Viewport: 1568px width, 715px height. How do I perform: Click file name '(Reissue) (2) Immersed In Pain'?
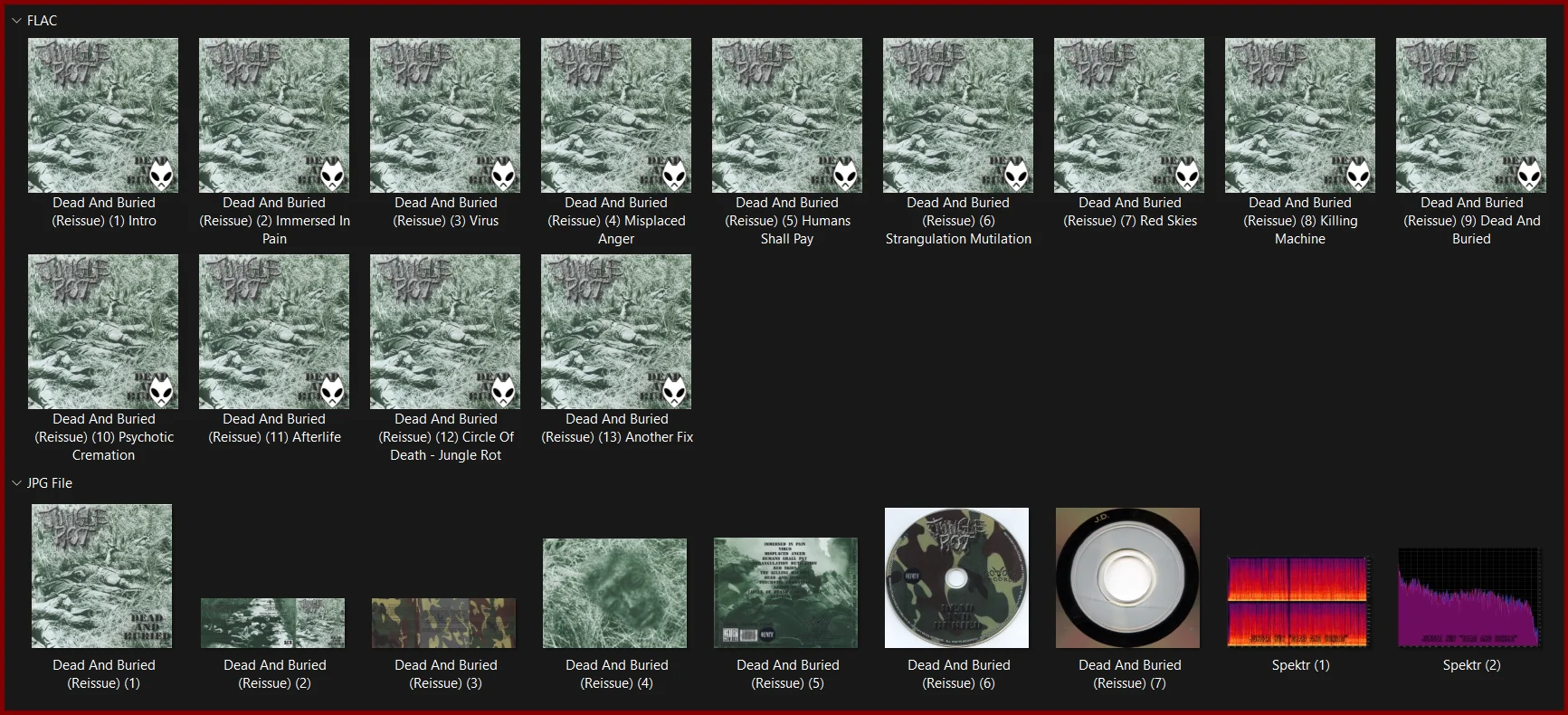pyautogui.click(x=274, y=221)
